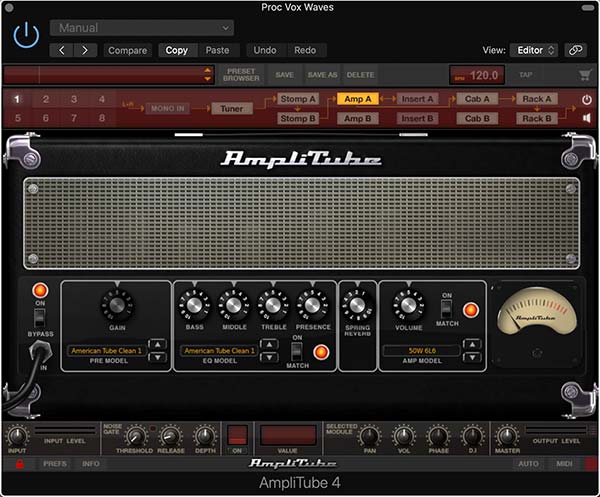Image resolution: width=600 pixels, height=497 pixels.
Task: Go to previous preset arrow
Action: point(61,50)
